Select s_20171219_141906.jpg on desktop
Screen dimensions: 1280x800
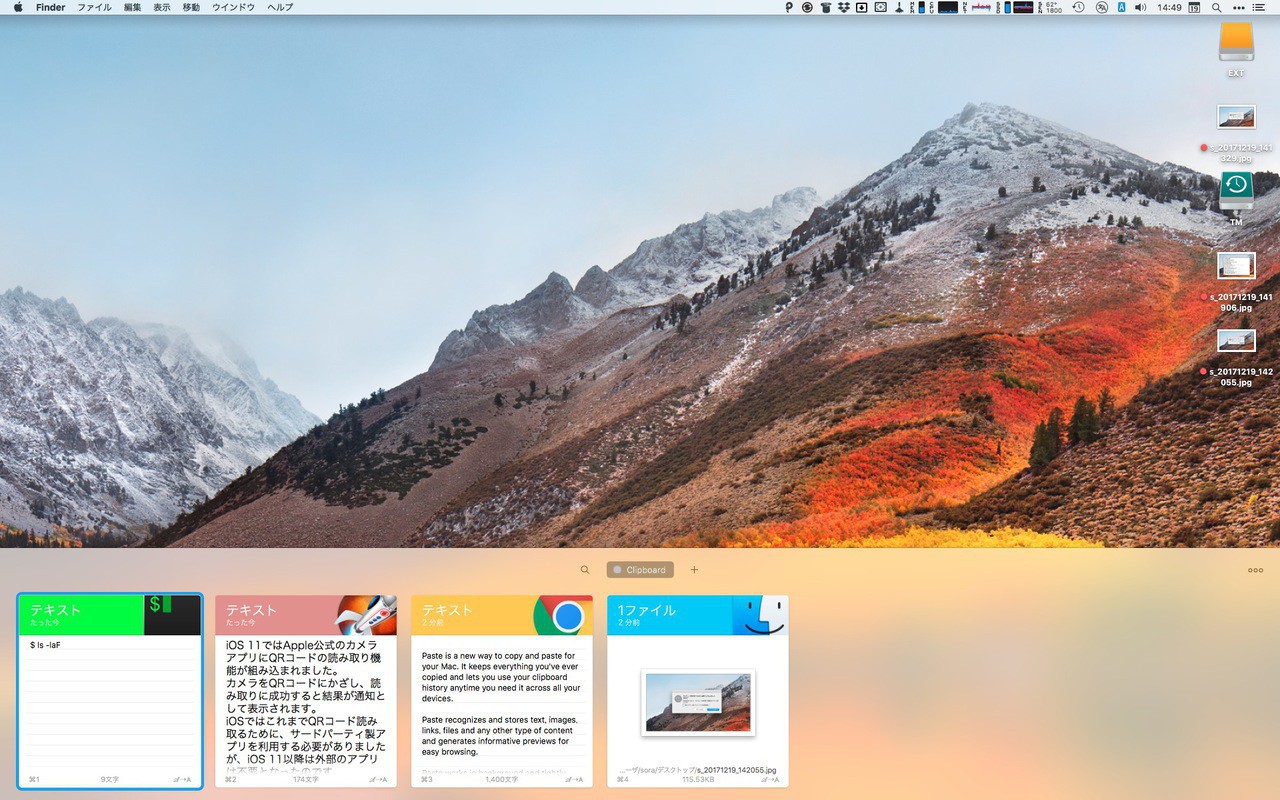(1236, 266)
